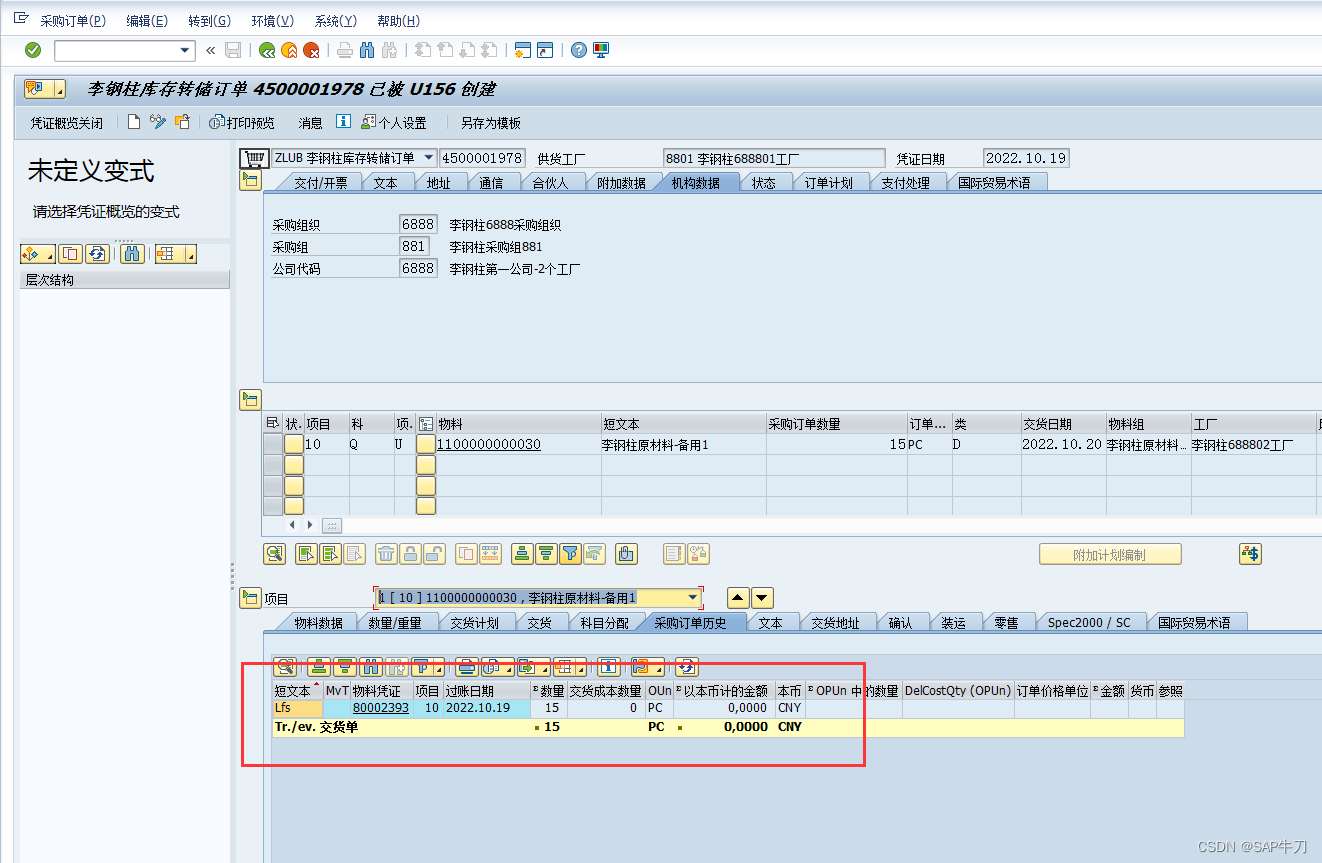The width and height of the screenshot is (1322, 863).
Task: Open the 环境(V) menu
Action: click(x=273, y=21)
